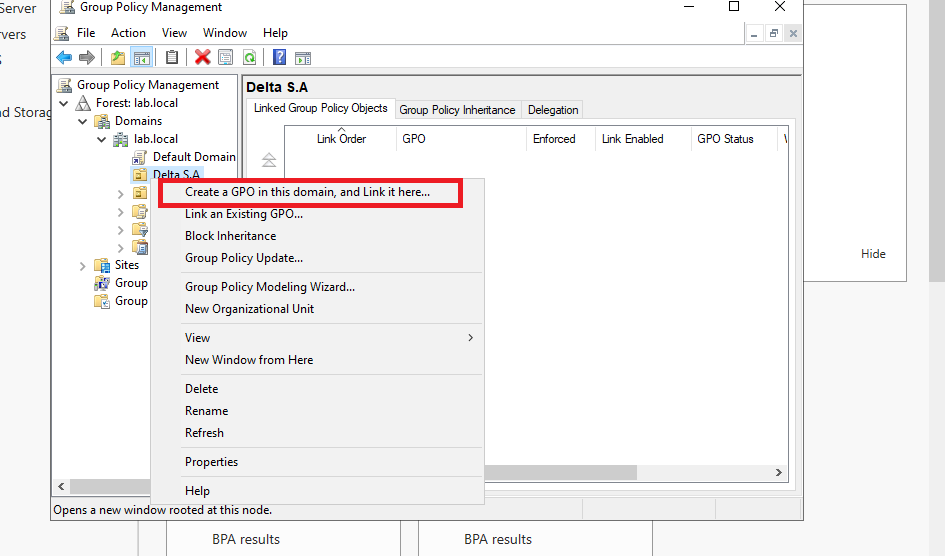Select Link an Existing GPO menu entry
945x556 pixels.
(244, 214)
